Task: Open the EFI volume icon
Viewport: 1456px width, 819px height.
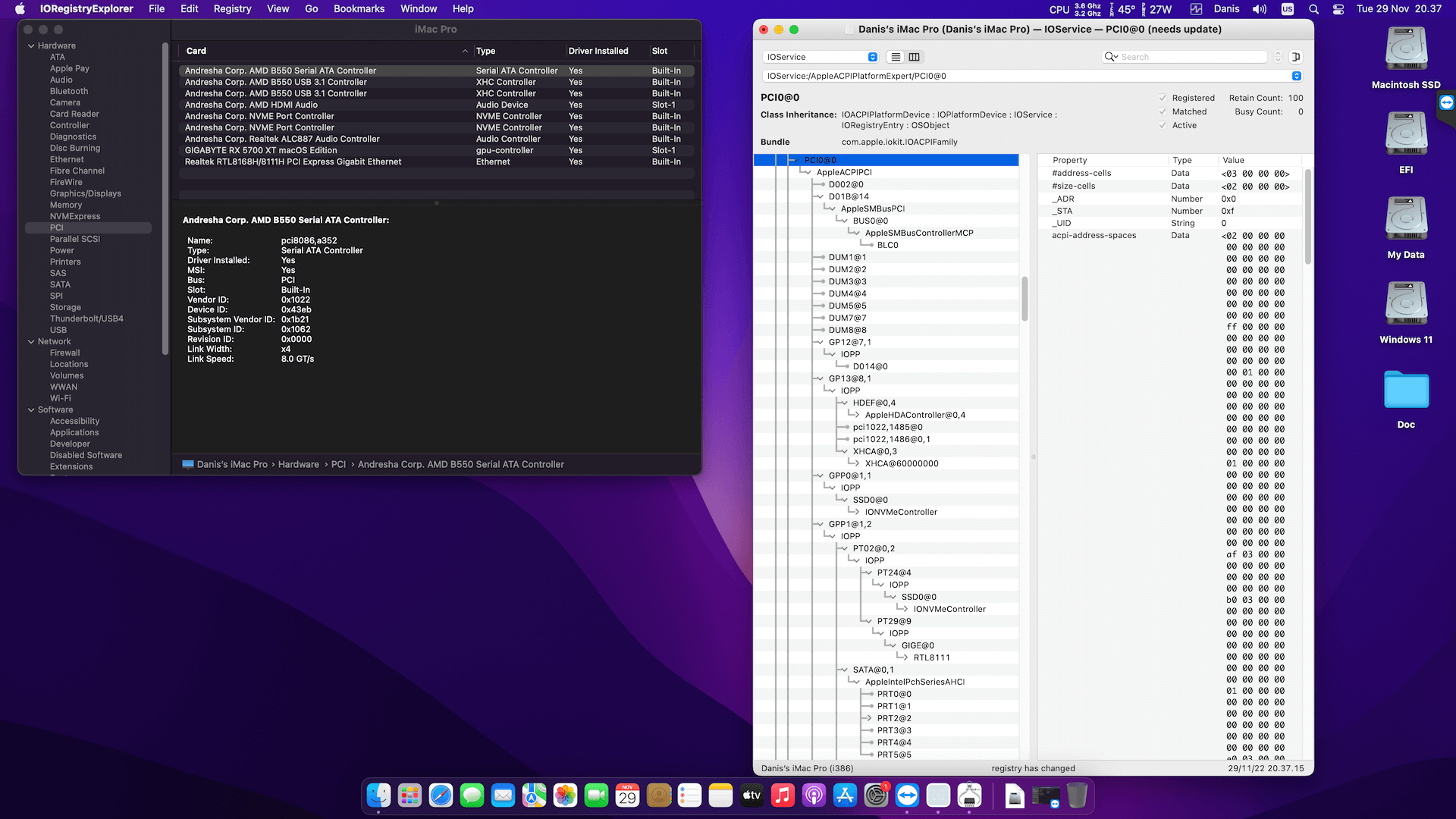Action: (x=1405, y=135)
